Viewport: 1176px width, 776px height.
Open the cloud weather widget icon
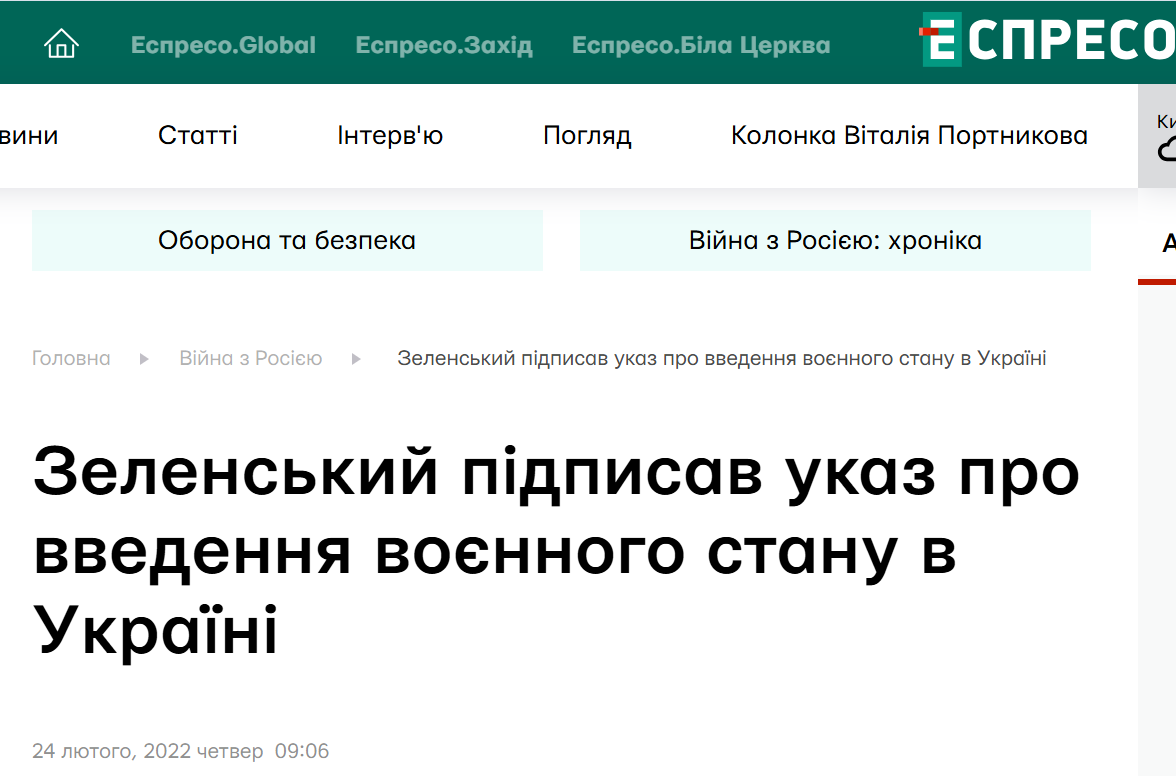click(x=1166, y=150)
